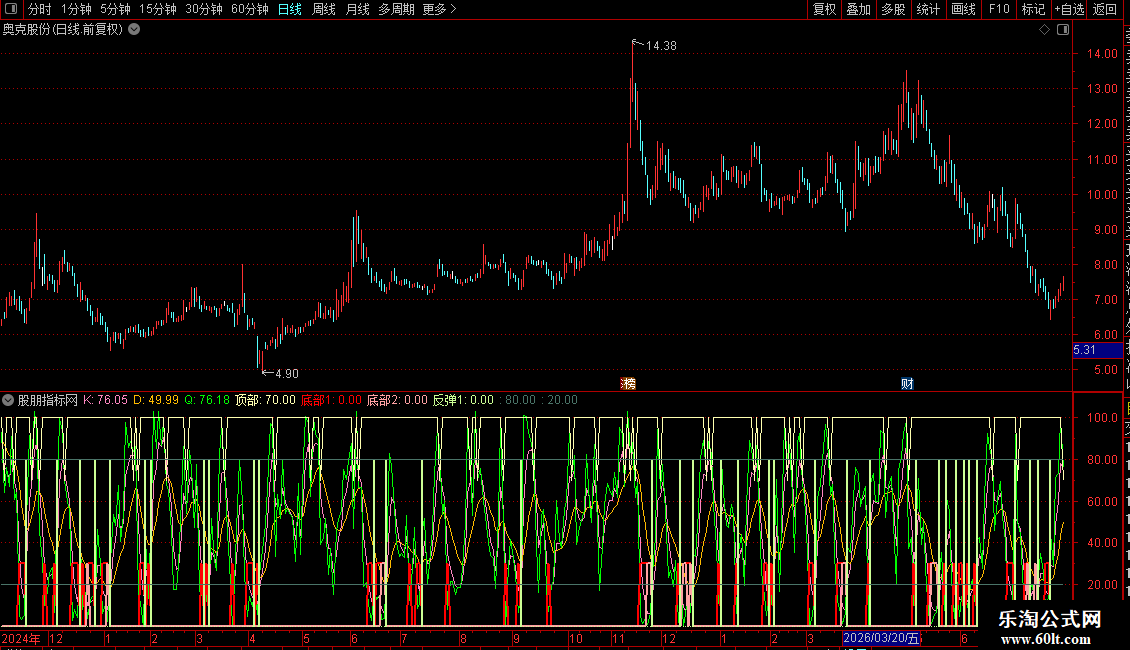The height and width of the screenshot is (650, 1130).
Task: Click the 榜 event marker on the chart
Action: 628,384
